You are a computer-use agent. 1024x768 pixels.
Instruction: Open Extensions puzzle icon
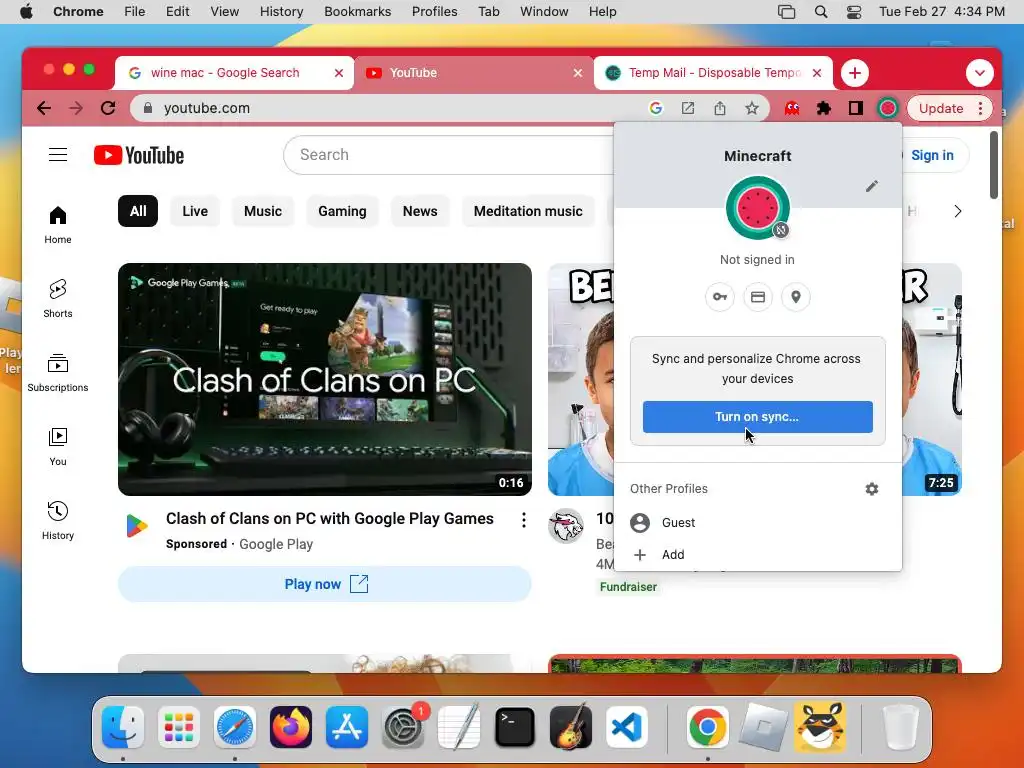[824, 108]
